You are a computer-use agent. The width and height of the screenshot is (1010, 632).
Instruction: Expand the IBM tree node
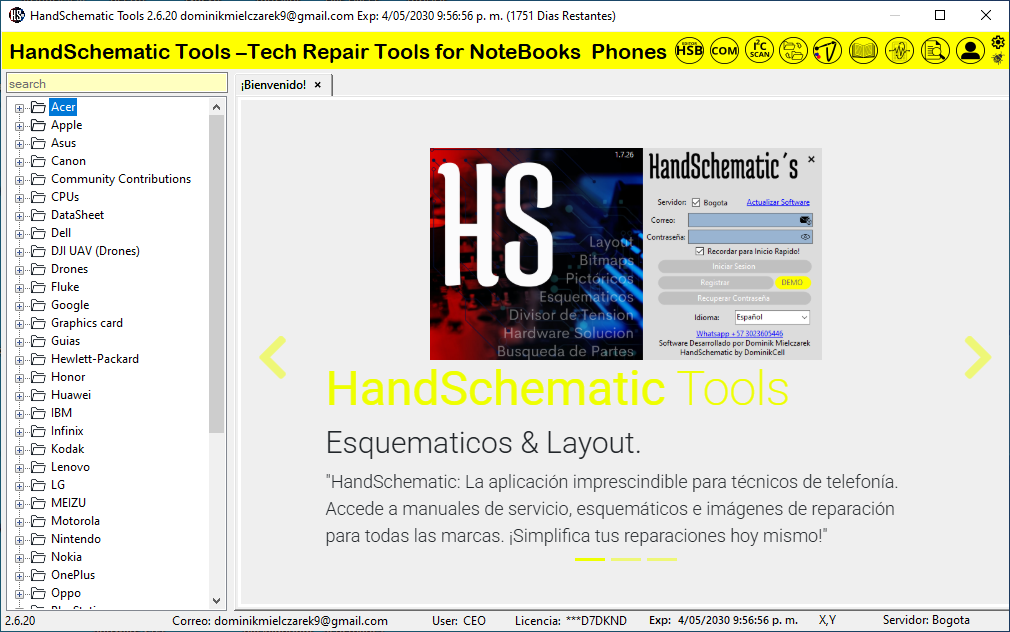tap(19, 414)
